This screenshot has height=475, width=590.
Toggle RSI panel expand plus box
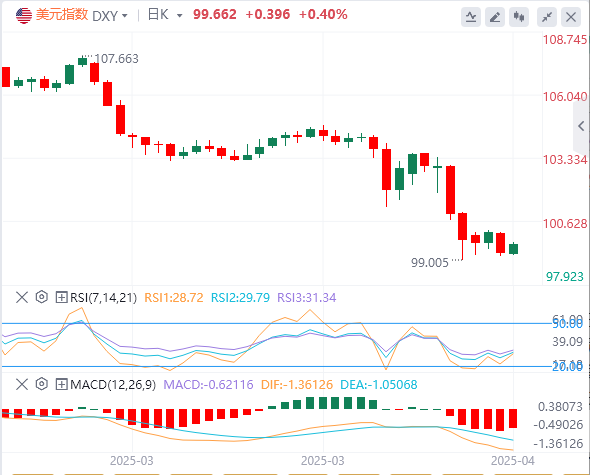[x=61, y=297]
